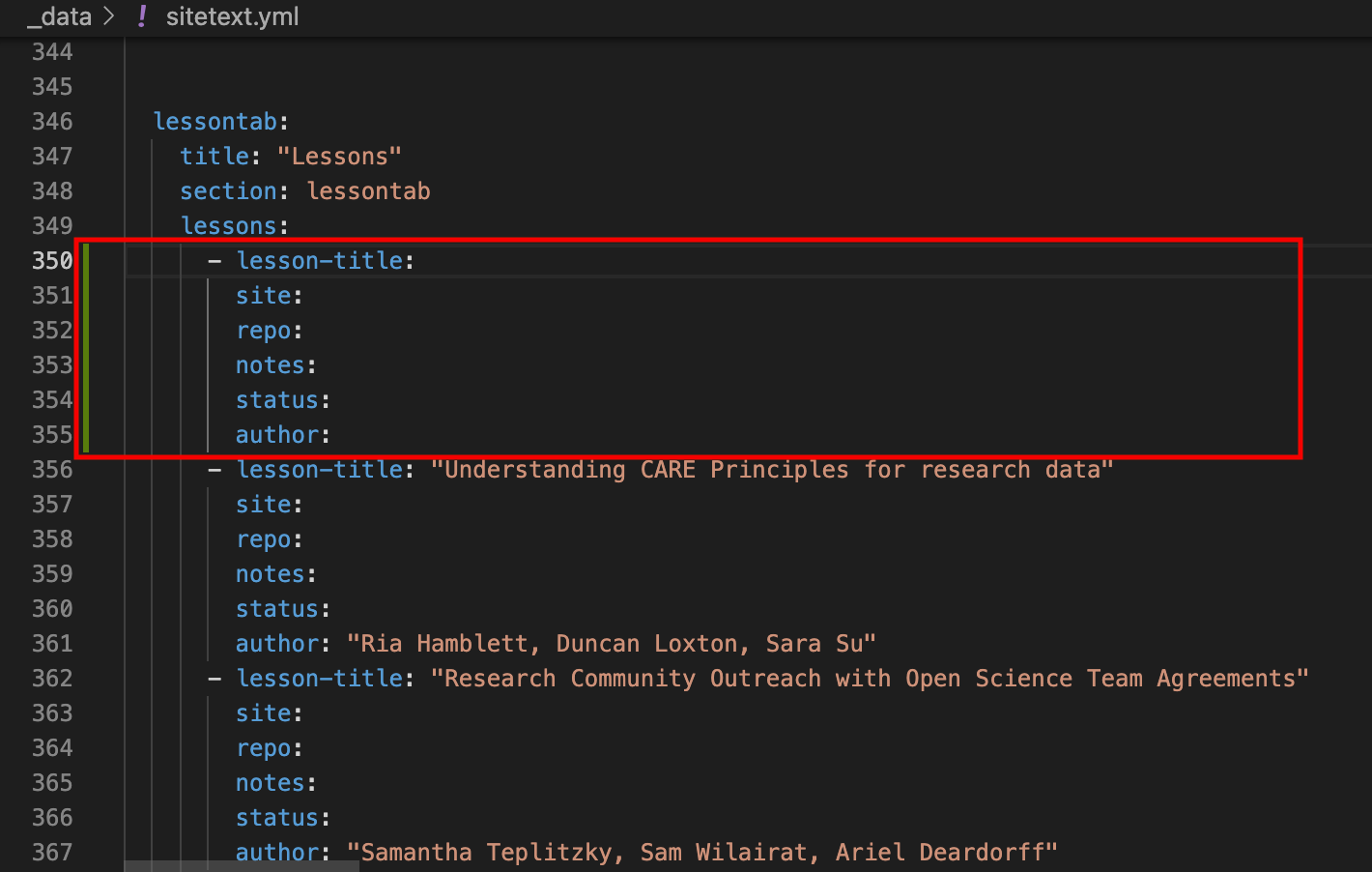Click the lessontab key on line 346

215,122
